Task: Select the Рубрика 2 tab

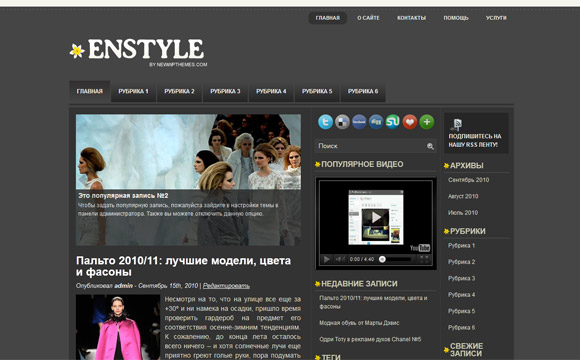Action: pyautogui.click(x=179, y=91)
